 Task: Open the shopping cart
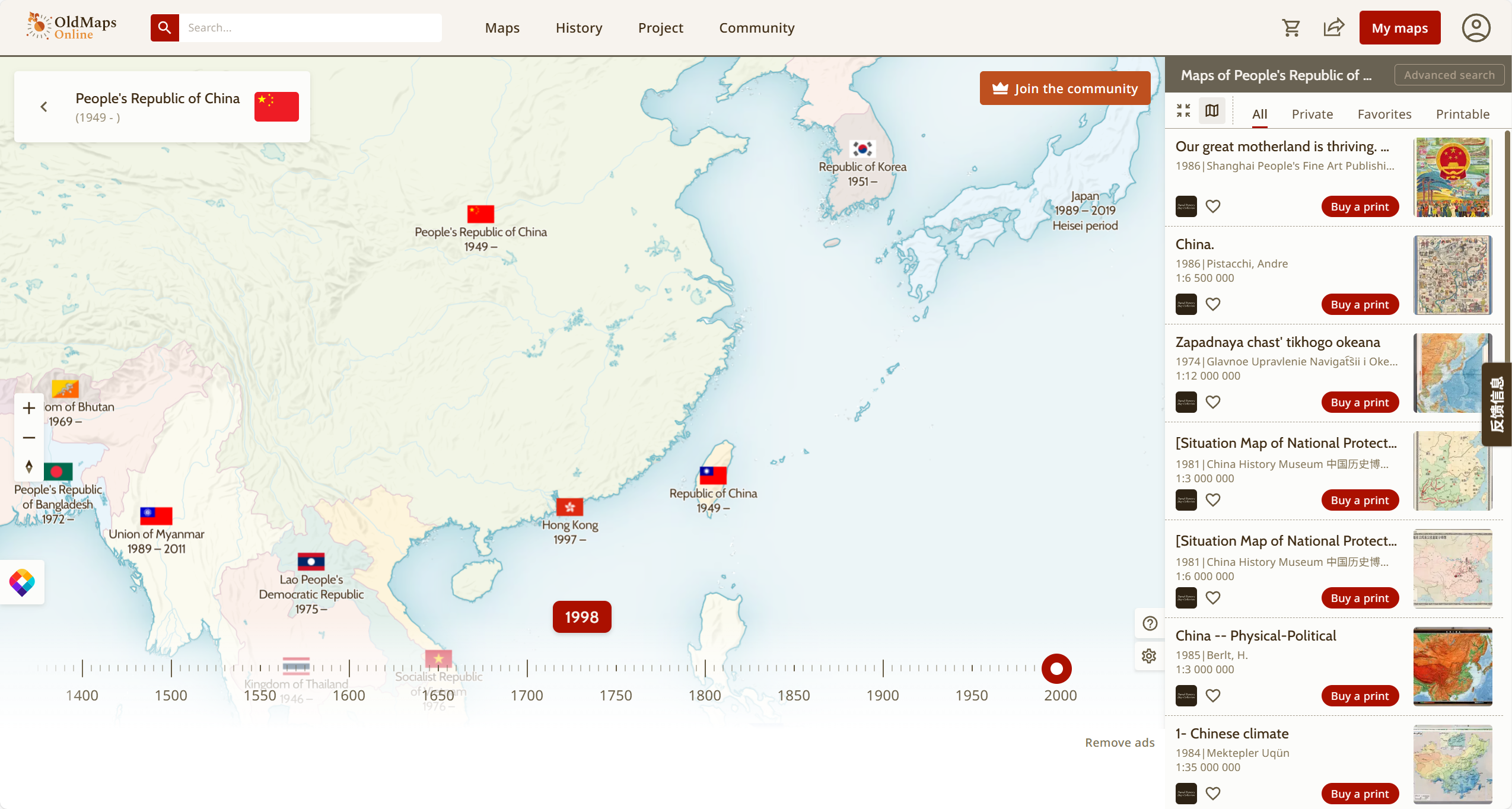tap(1291, 27)
